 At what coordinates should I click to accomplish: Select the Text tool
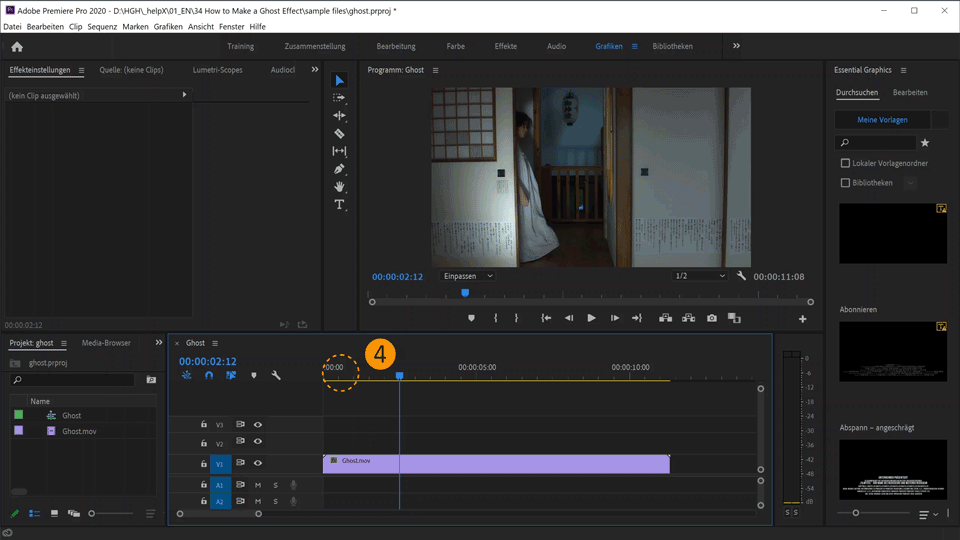(339, 205)
